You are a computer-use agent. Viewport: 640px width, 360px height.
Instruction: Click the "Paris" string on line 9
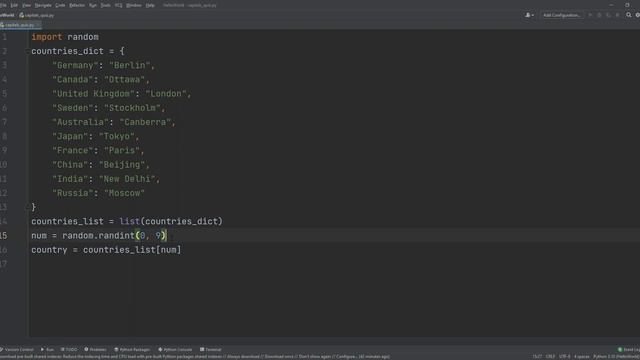(x=122, y=151)
